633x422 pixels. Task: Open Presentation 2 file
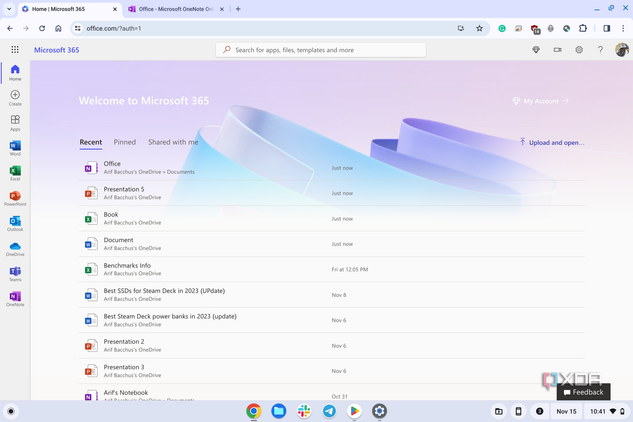click(x=331, y=346)
